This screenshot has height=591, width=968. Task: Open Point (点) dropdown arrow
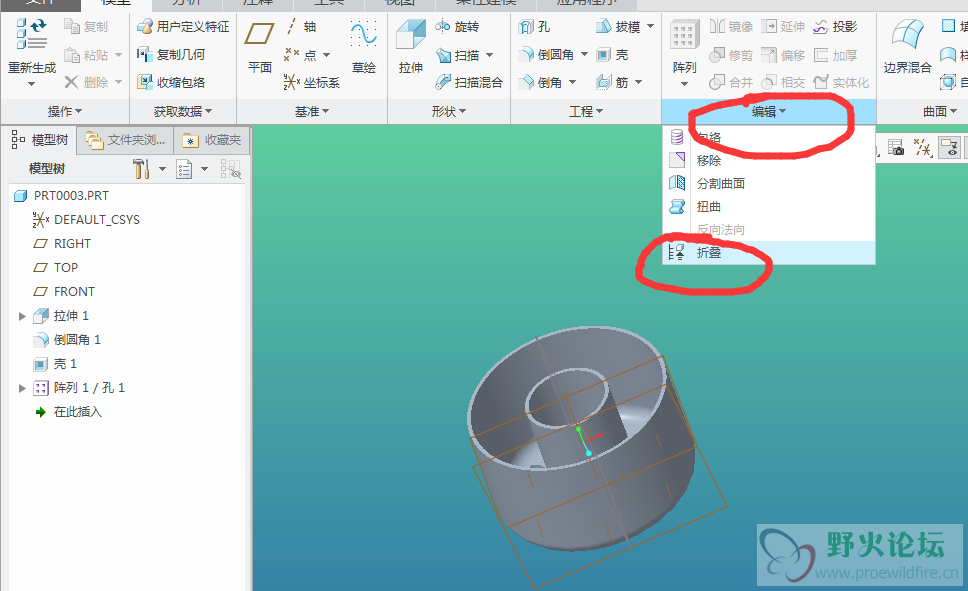tap(327, 55)
